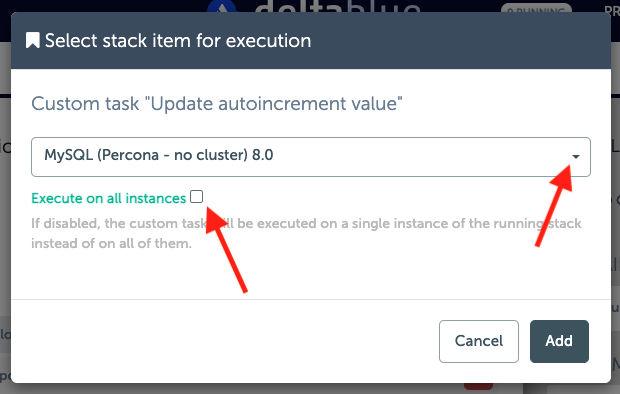This screenshot has width=620, height=394.
Task: Click the deltablue wordmark at the top
Action: (337, 6)
